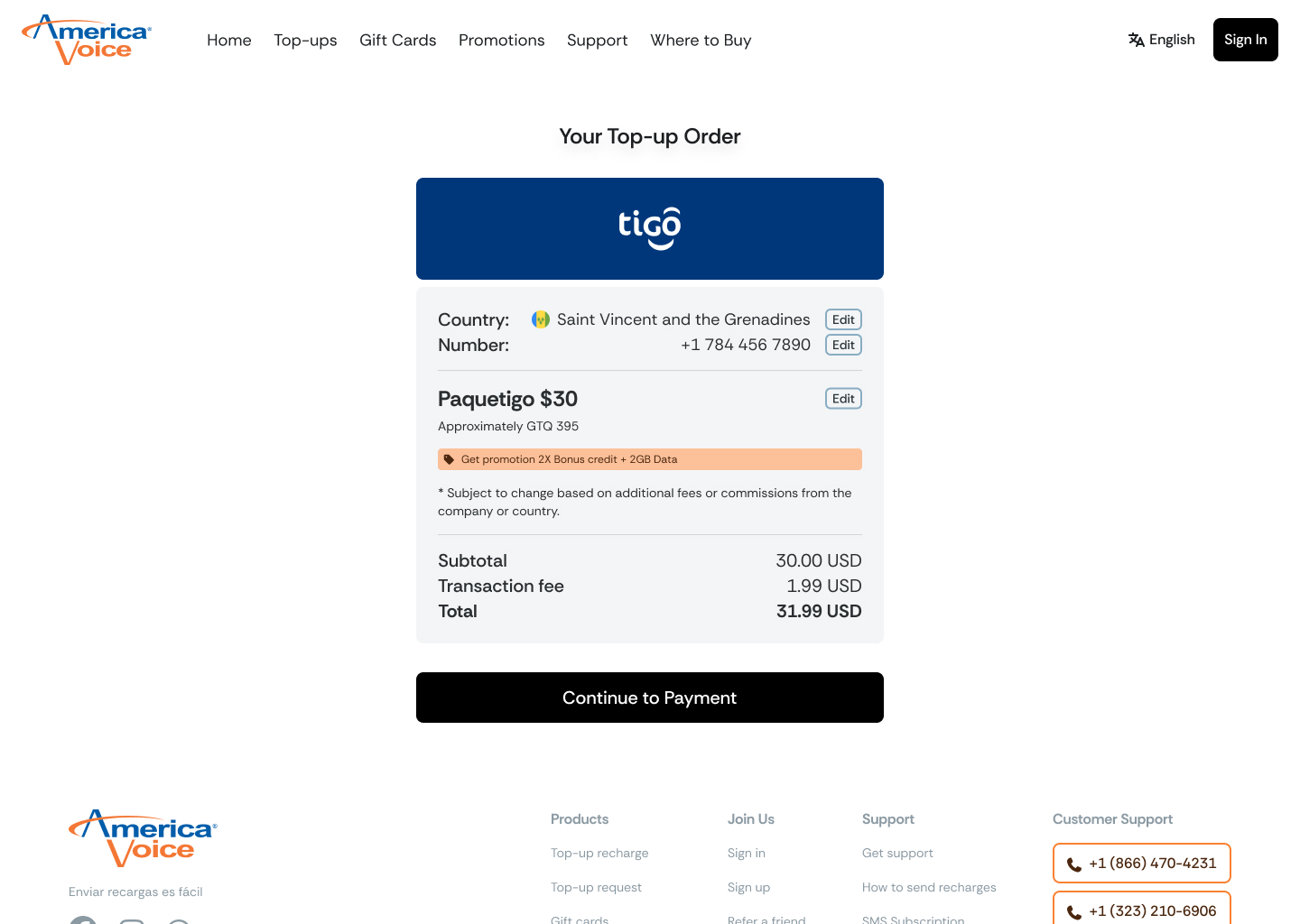Click the promotion tag icon

pyautogui.click(x=449, y=459)
